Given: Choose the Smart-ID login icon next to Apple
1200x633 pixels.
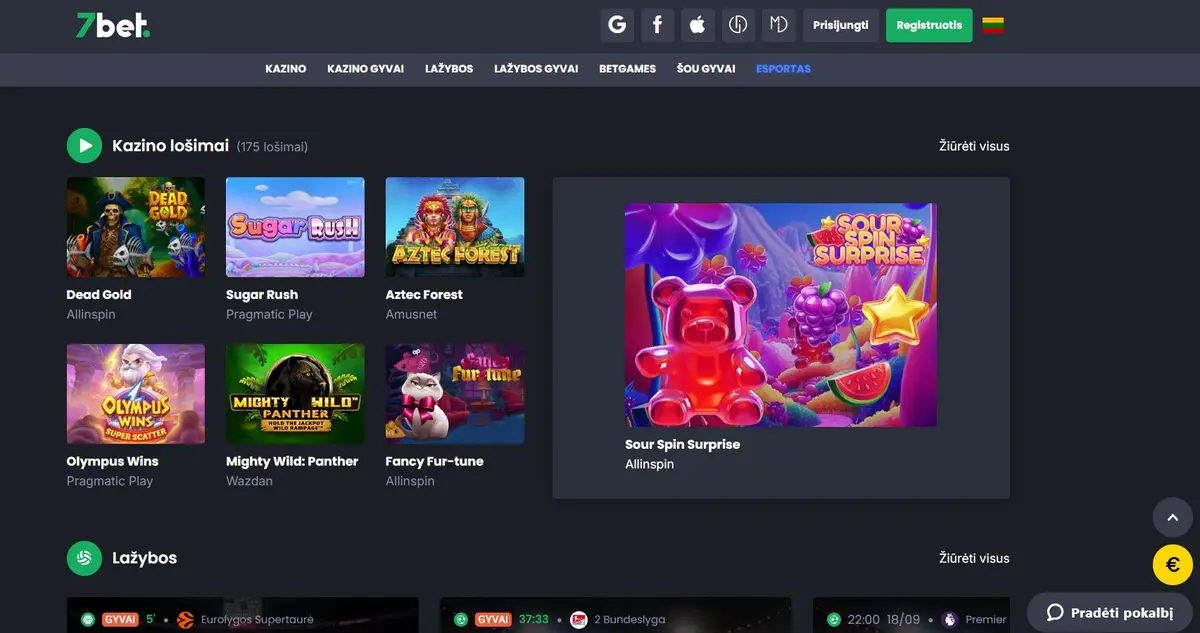Looking at the screenshot, I should pyautogui.click(x=738, y=25).
